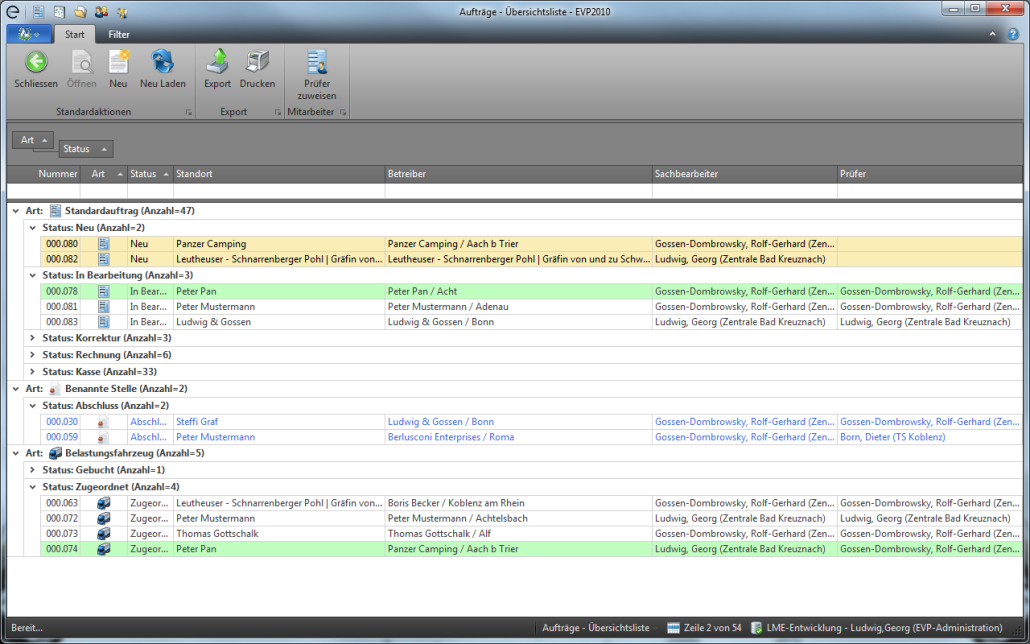Viewport: 1030px width, 644px height.
Task: Sort by the Standort column header
Action: tap(279, 174)
